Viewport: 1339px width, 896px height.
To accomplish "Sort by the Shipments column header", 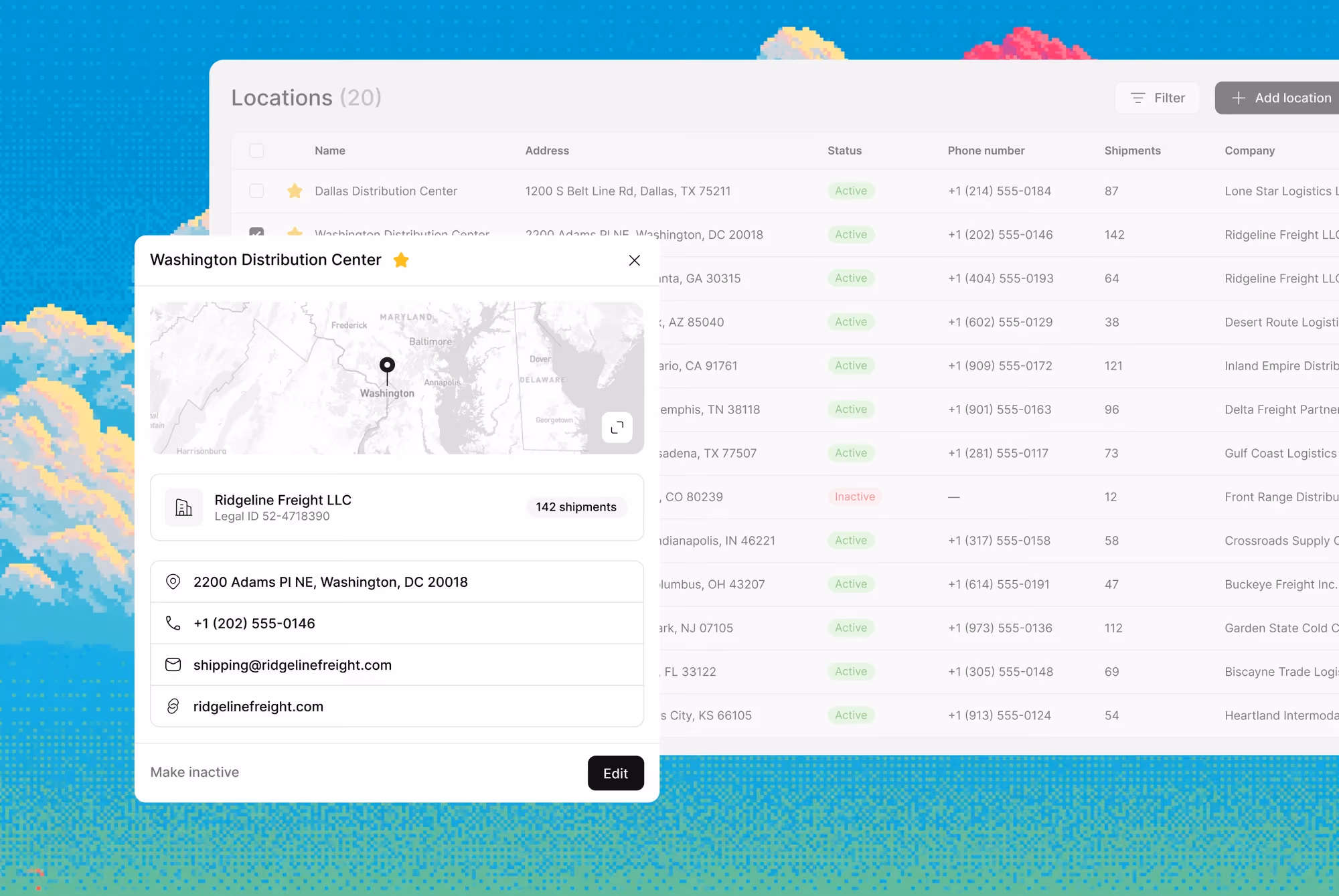I will (1132, 151).
